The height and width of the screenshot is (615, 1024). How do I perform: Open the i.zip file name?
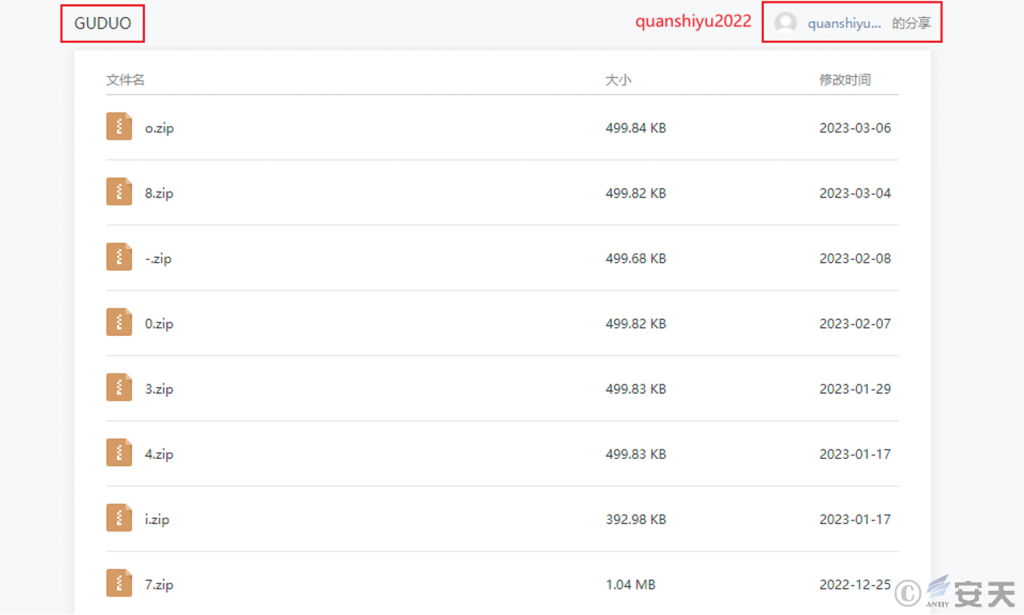pos(157,520)
